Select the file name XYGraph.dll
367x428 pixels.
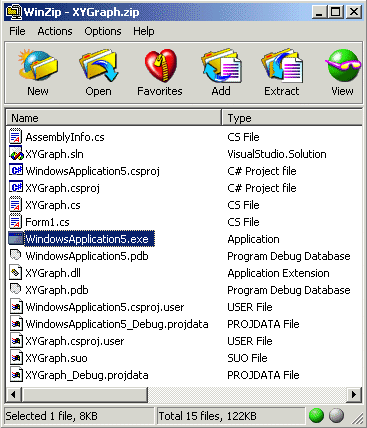tap(53, 273)
